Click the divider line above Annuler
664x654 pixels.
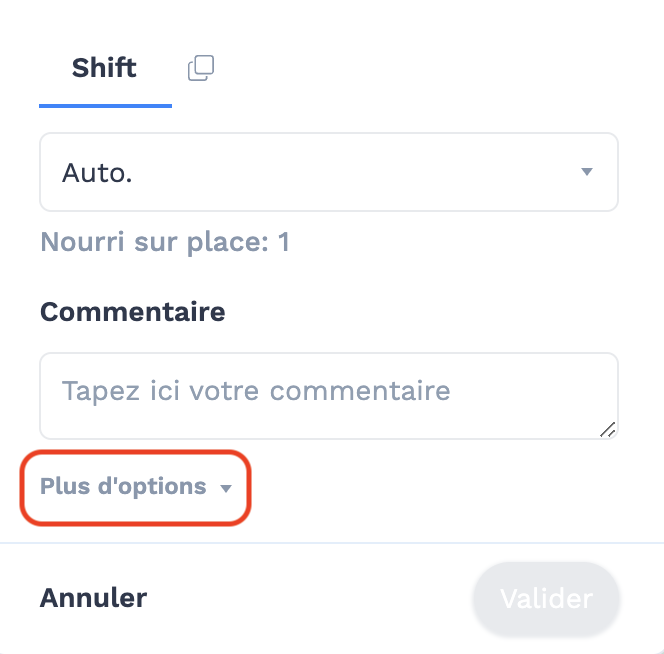coord(332,543)
